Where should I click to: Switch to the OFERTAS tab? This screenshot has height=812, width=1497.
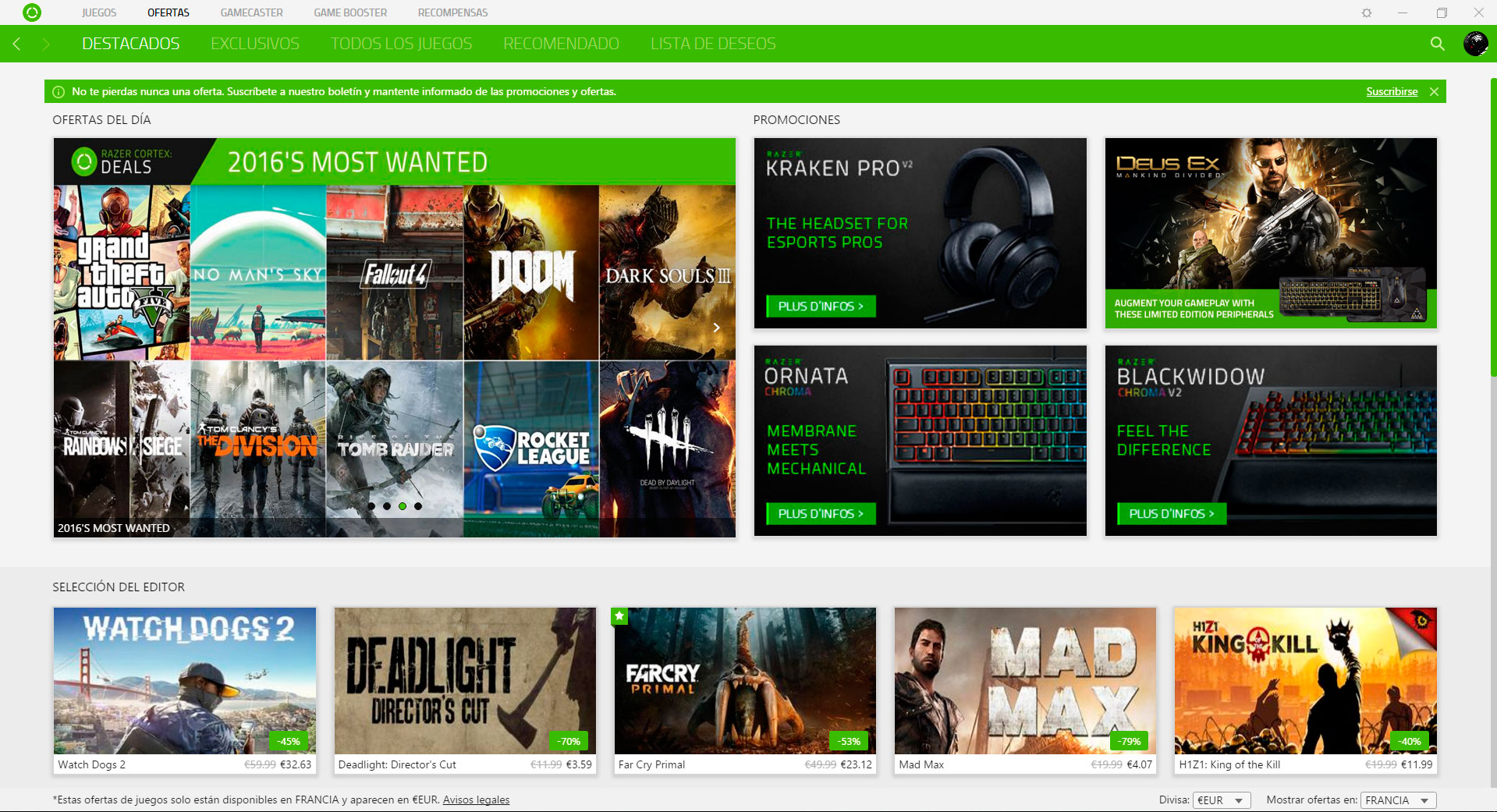point(169,12)
